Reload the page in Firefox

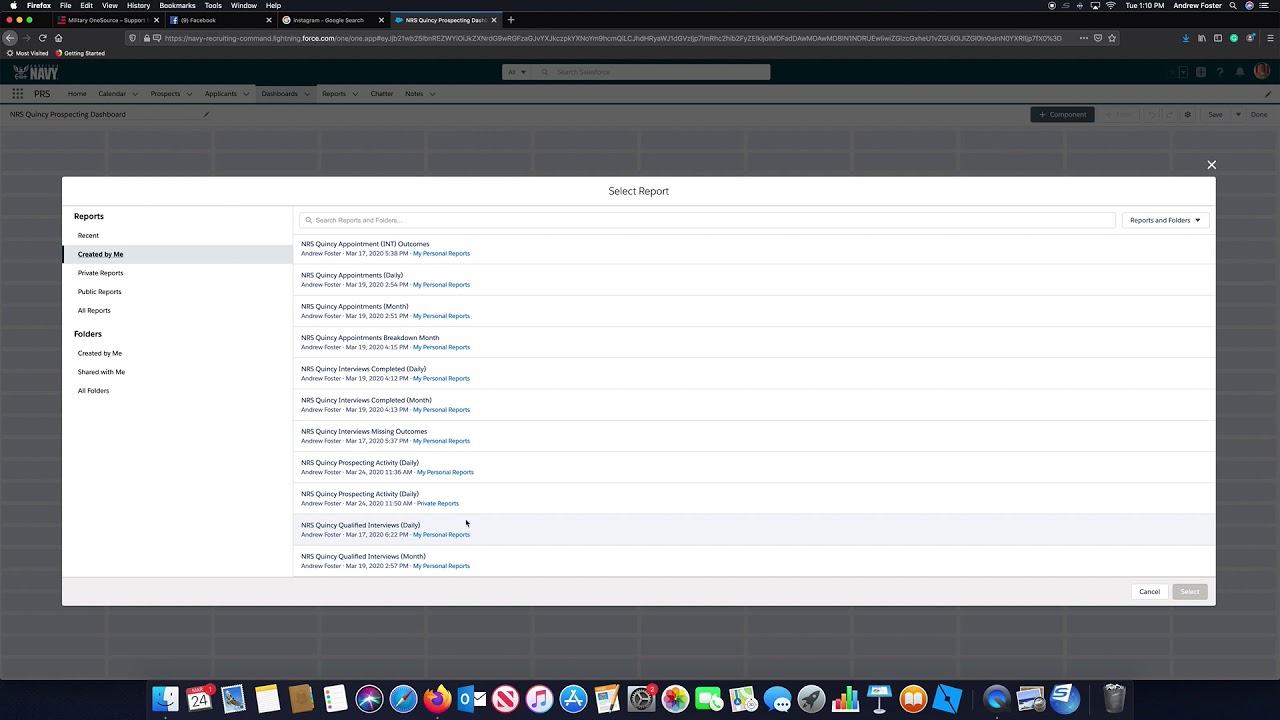click(42, 38)
